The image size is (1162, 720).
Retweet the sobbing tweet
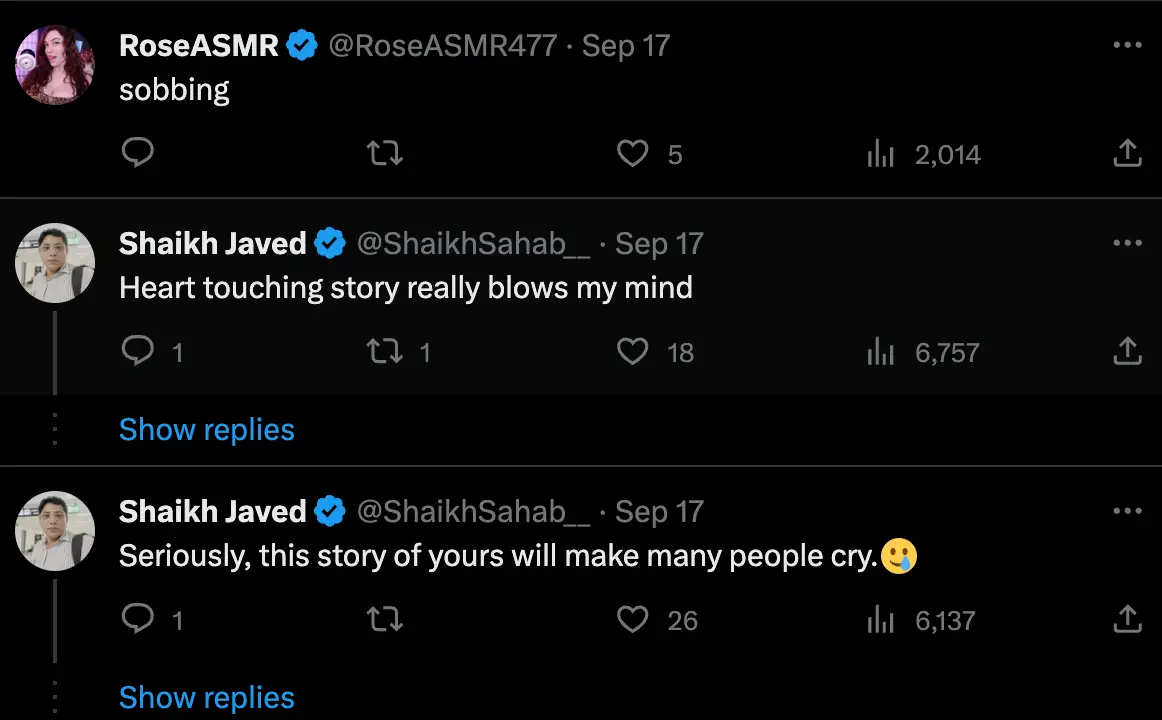[384, 153]
